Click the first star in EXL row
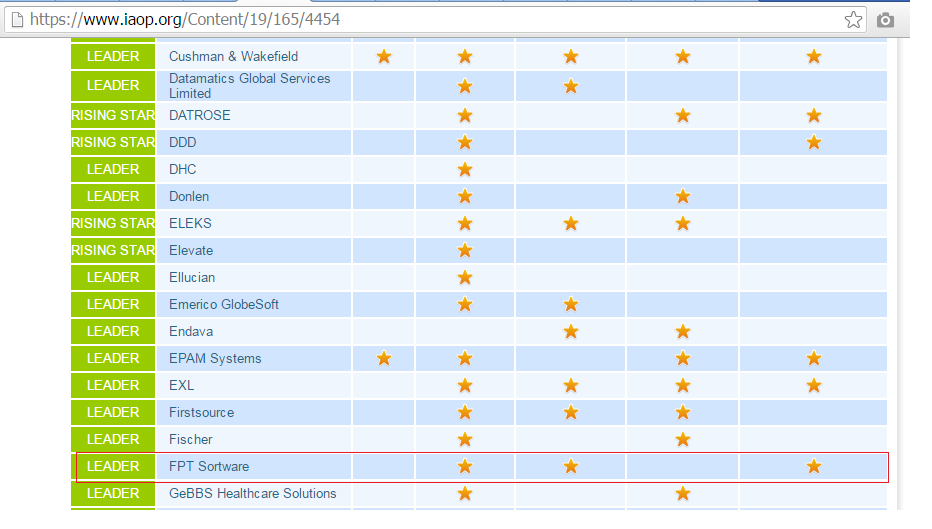Viewport: 932px width, 529px height. [465, 386]
